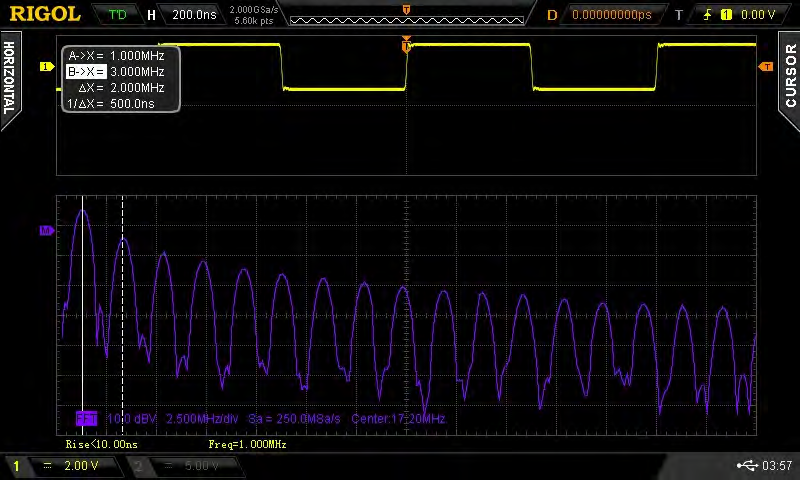Click the solid cursor A line in FFT
This screenshot has width=800, height=480.
coord(83,315)
